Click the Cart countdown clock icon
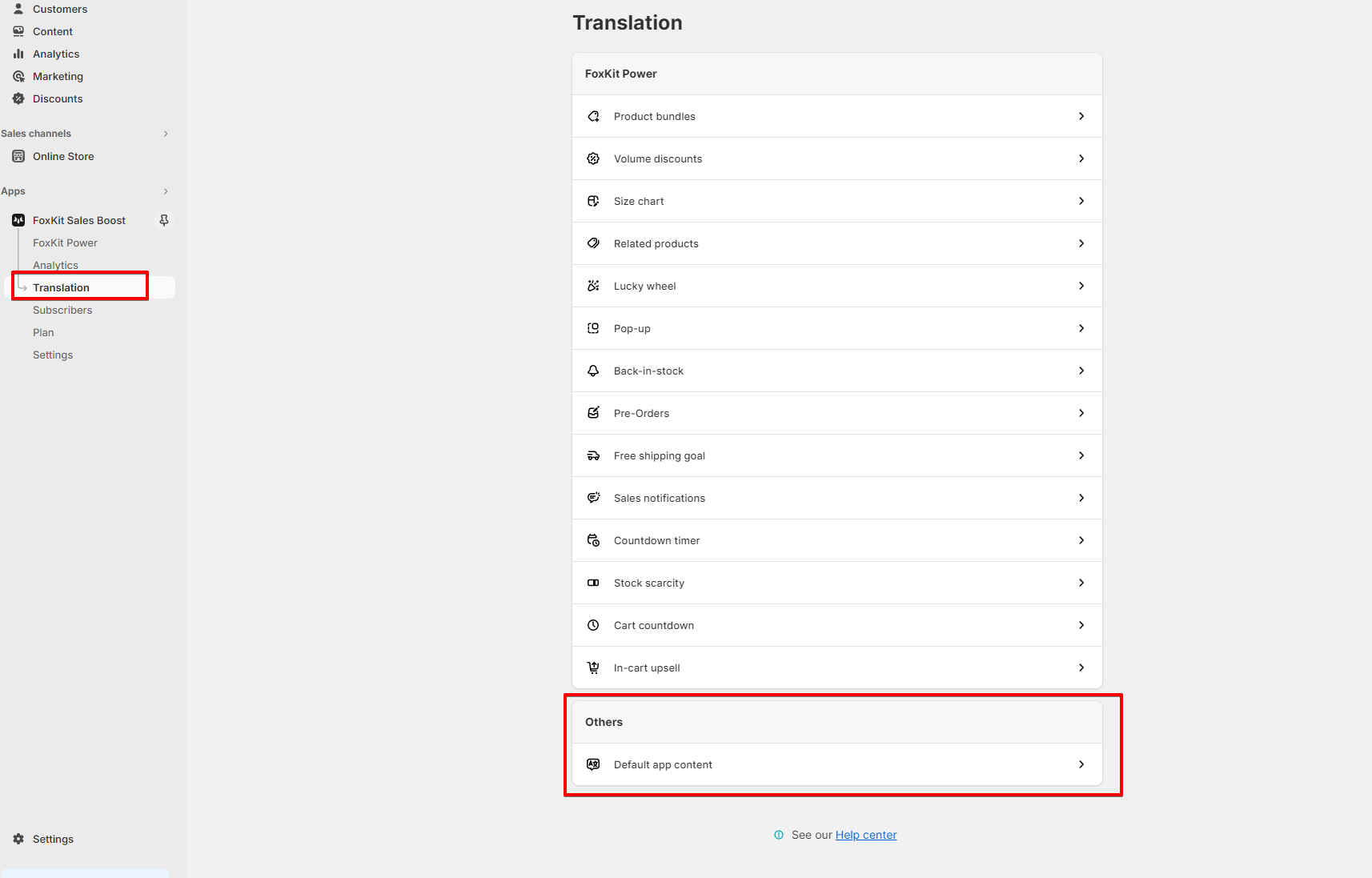The width and height of the screenshot is (1372, 878). (593, 625)
